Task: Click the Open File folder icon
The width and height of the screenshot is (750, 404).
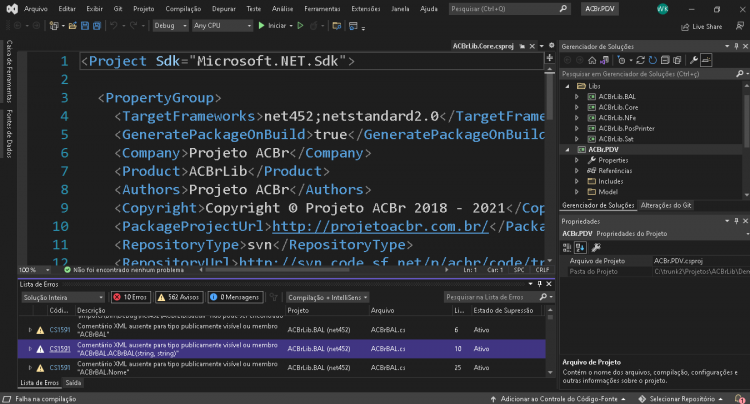Action: (x=73, y=26)
